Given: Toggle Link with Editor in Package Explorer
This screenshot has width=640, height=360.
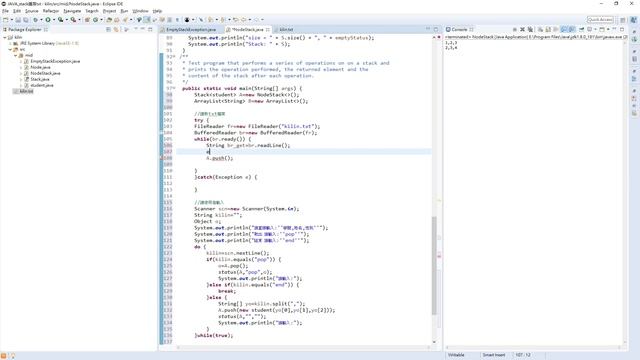Looking at the screenshot, I should (x=116, y=29).
